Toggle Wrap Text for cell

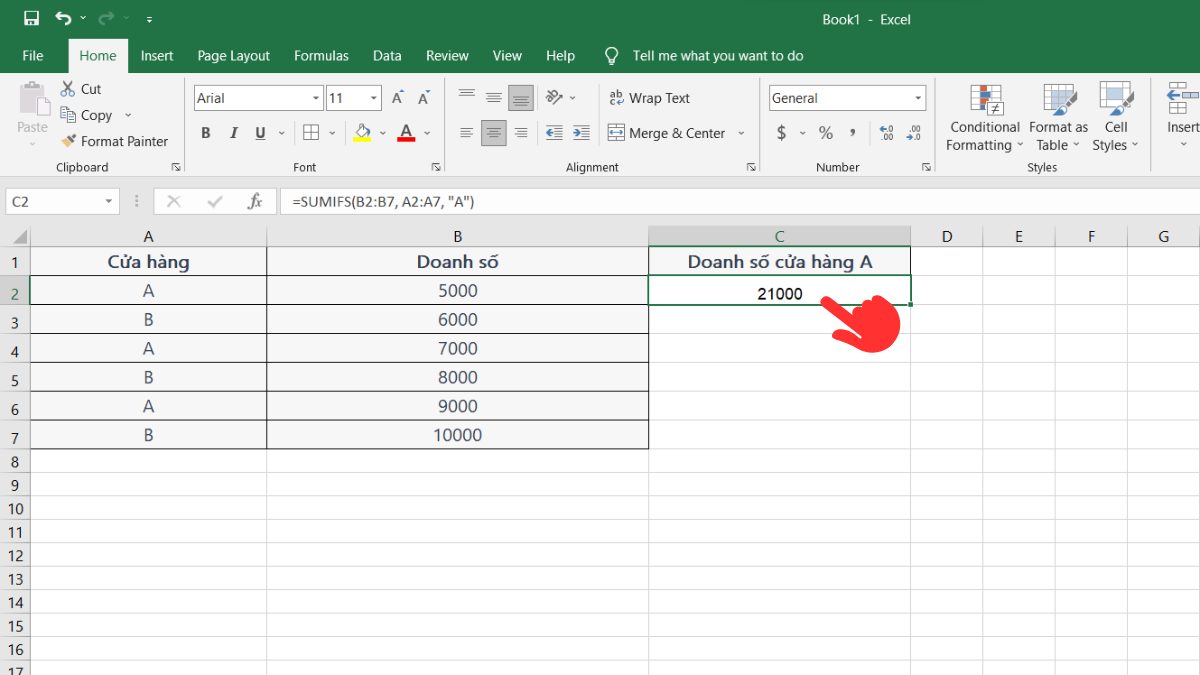point(649,98)
